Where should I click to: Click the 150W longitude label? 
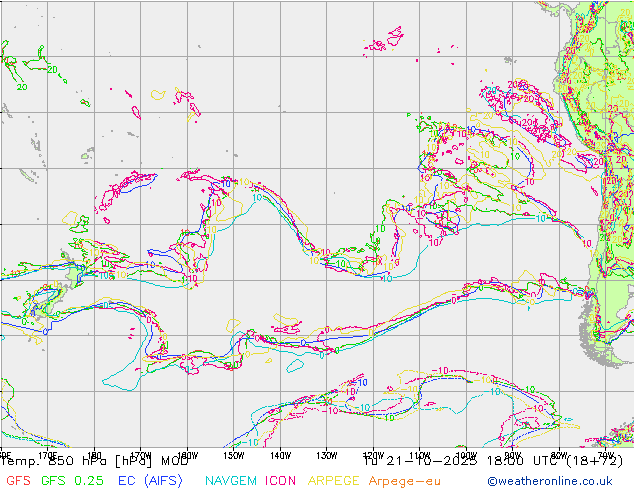click(234, 456)
